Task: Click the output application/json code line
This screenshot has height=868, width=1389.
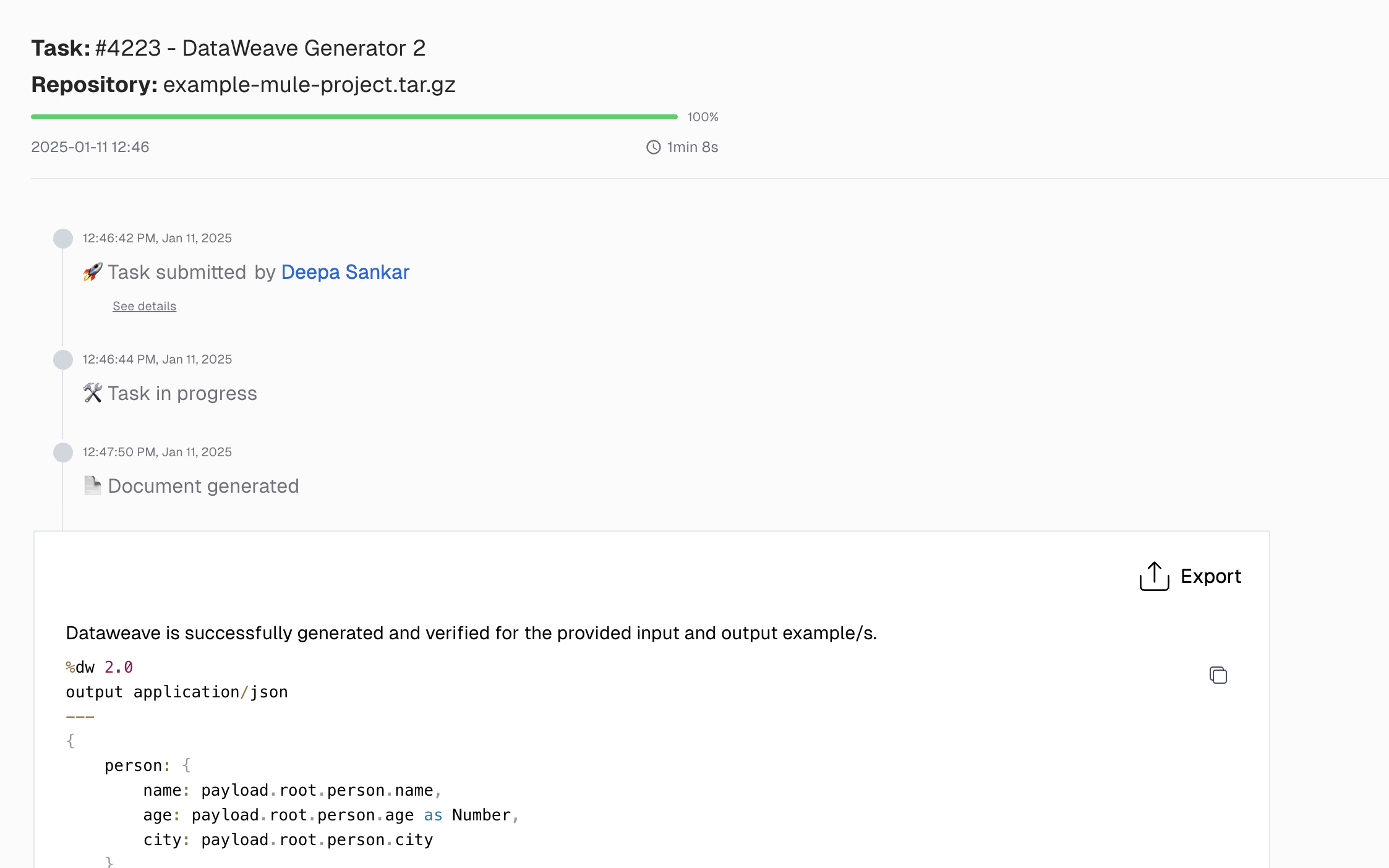Action: point(177,692)
